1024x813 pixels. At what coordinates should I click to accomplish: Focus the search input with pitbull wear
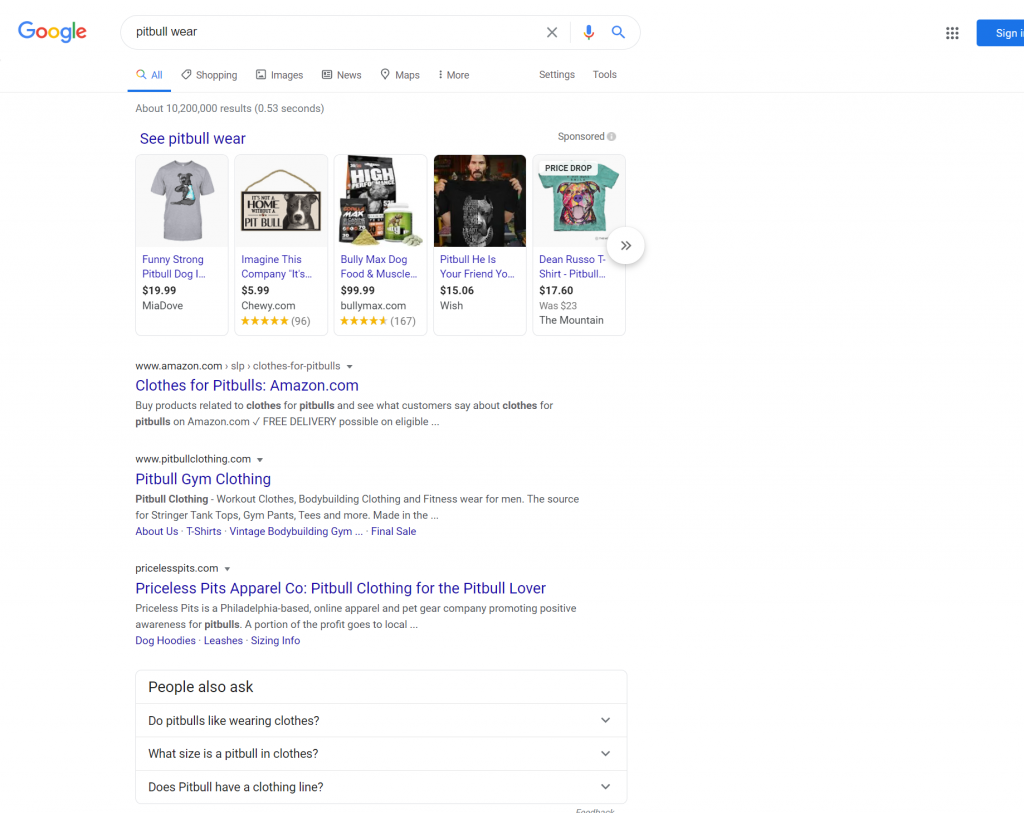[333, 32]
